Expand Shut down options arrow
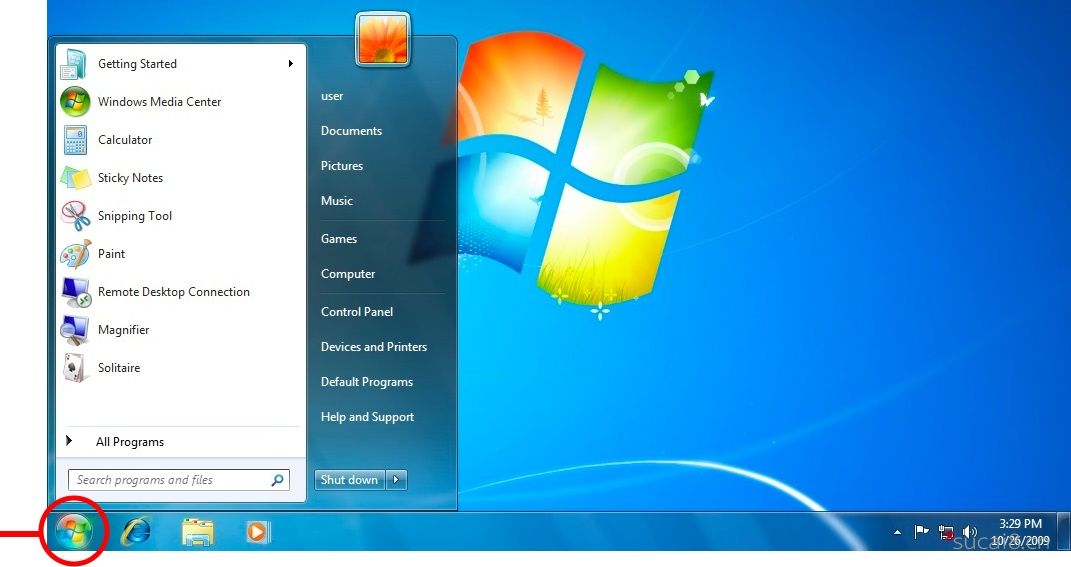This screenshot has width=1071, height=567. (398, 480)
